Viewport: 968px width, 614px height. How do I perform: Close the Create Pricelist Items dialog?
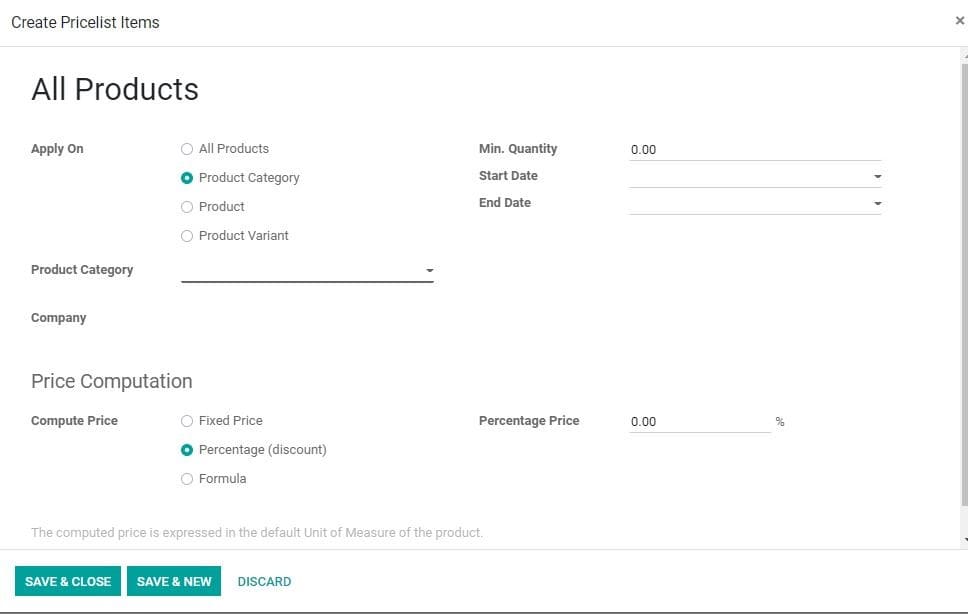[x=959, y=20]
